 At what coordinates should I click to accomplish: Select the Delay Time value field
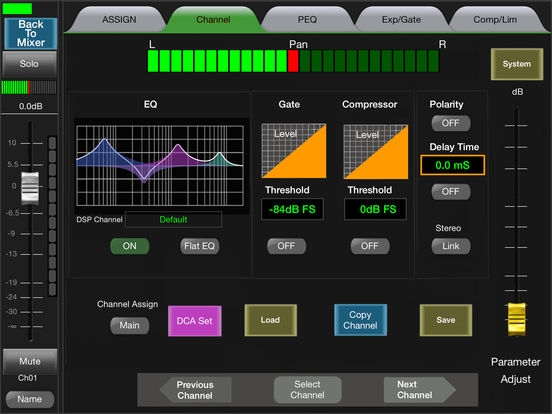pyautogui.click(x=452, y=165)
